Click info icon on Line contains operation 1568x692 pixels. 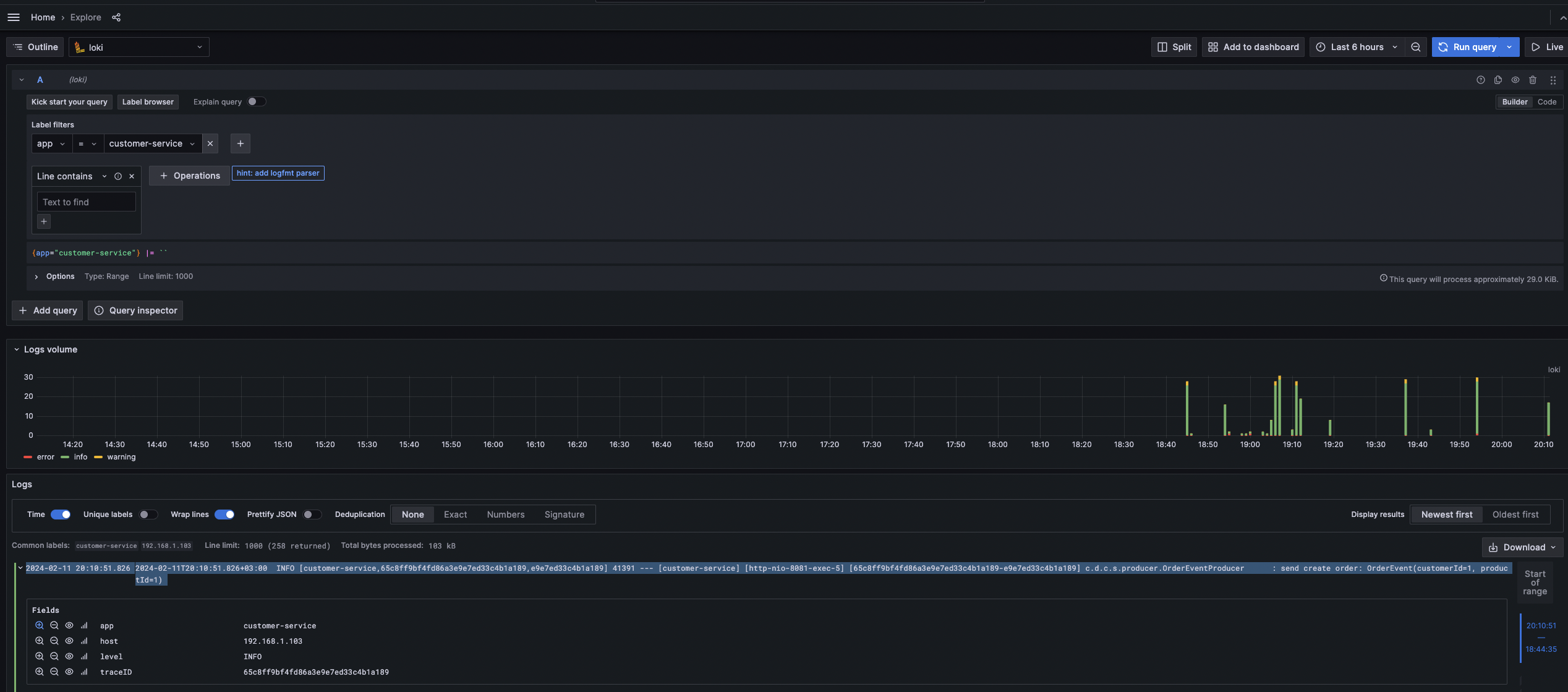click(x=118, y=176)
